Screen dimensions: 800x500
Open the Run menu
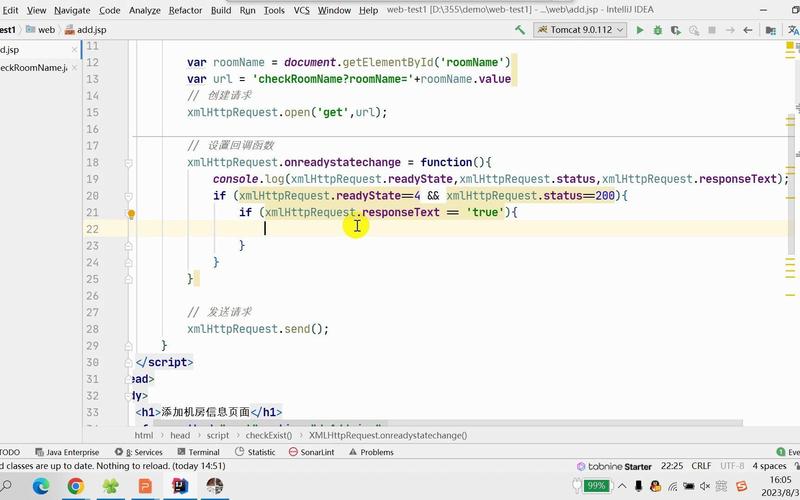pyautogui.click(x=247, y=10)
